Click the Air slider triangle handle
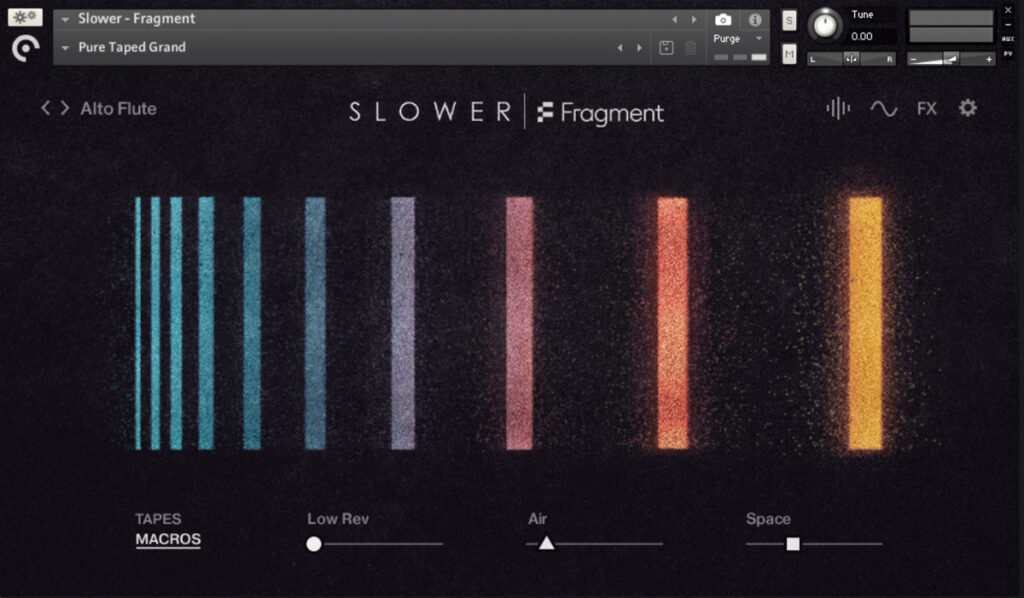 point(546,543)
